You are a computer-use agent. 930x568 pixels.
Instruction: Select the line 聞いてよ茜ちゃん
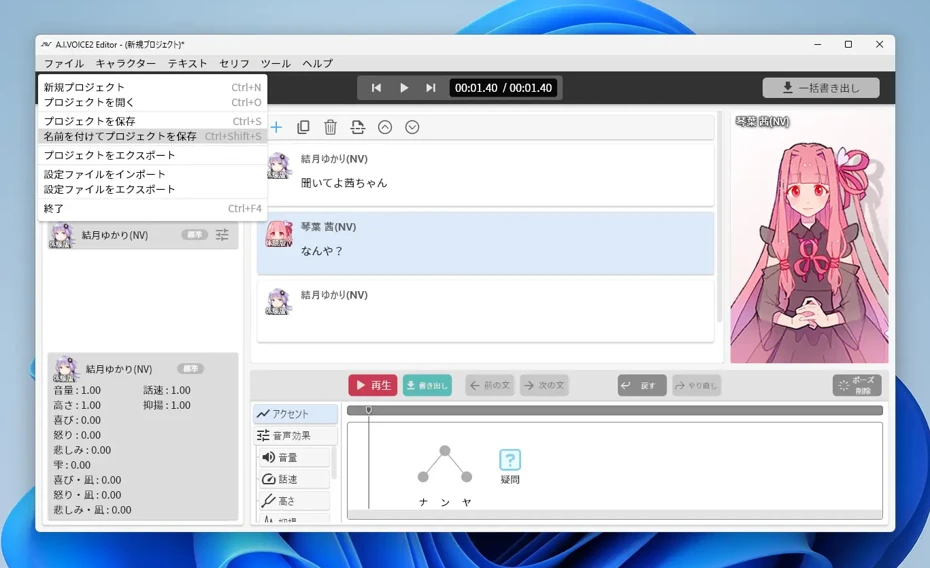(x=486, y=175)
